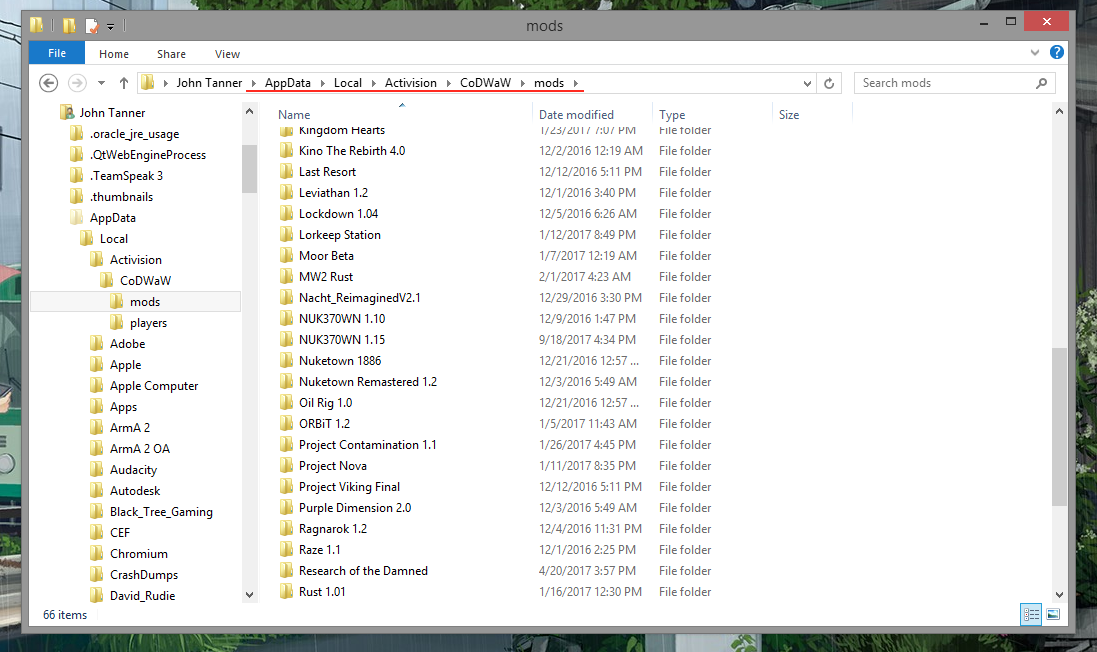Open Explorer help question mark
Screen dimensions: 1097x652
point(1057,52)
